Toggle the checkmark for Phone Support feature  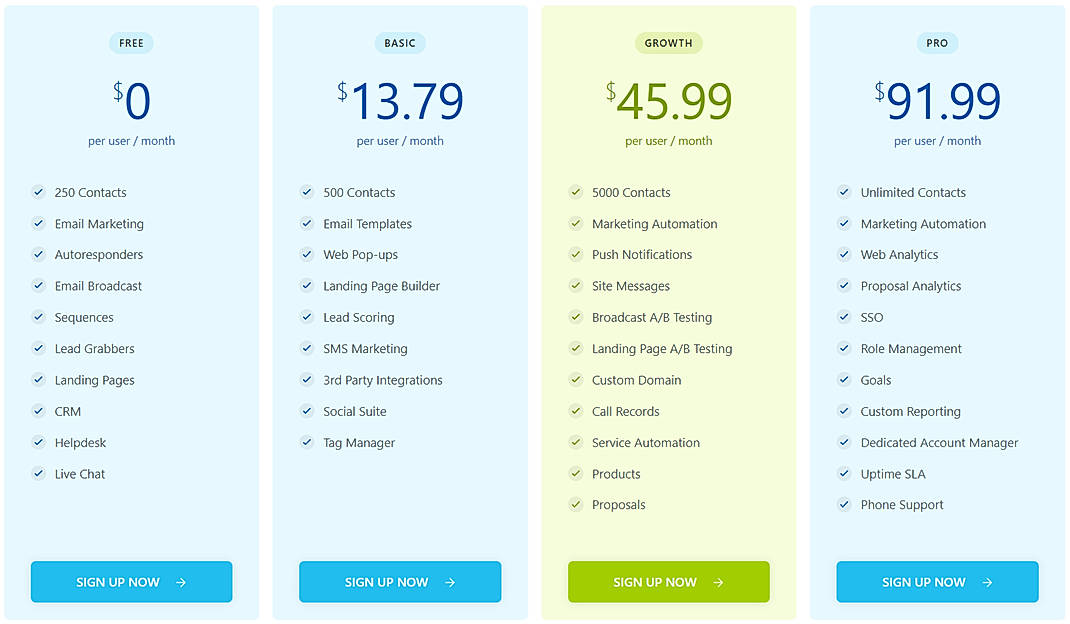click(x=844, y=504)
